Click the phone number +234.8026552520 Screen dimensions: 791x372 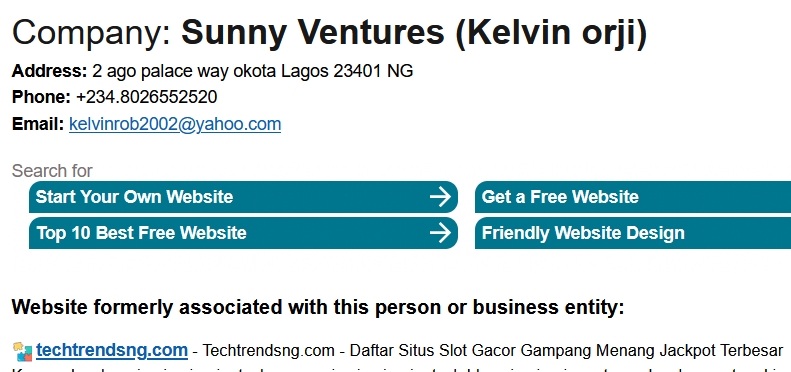tap(146, 97)
